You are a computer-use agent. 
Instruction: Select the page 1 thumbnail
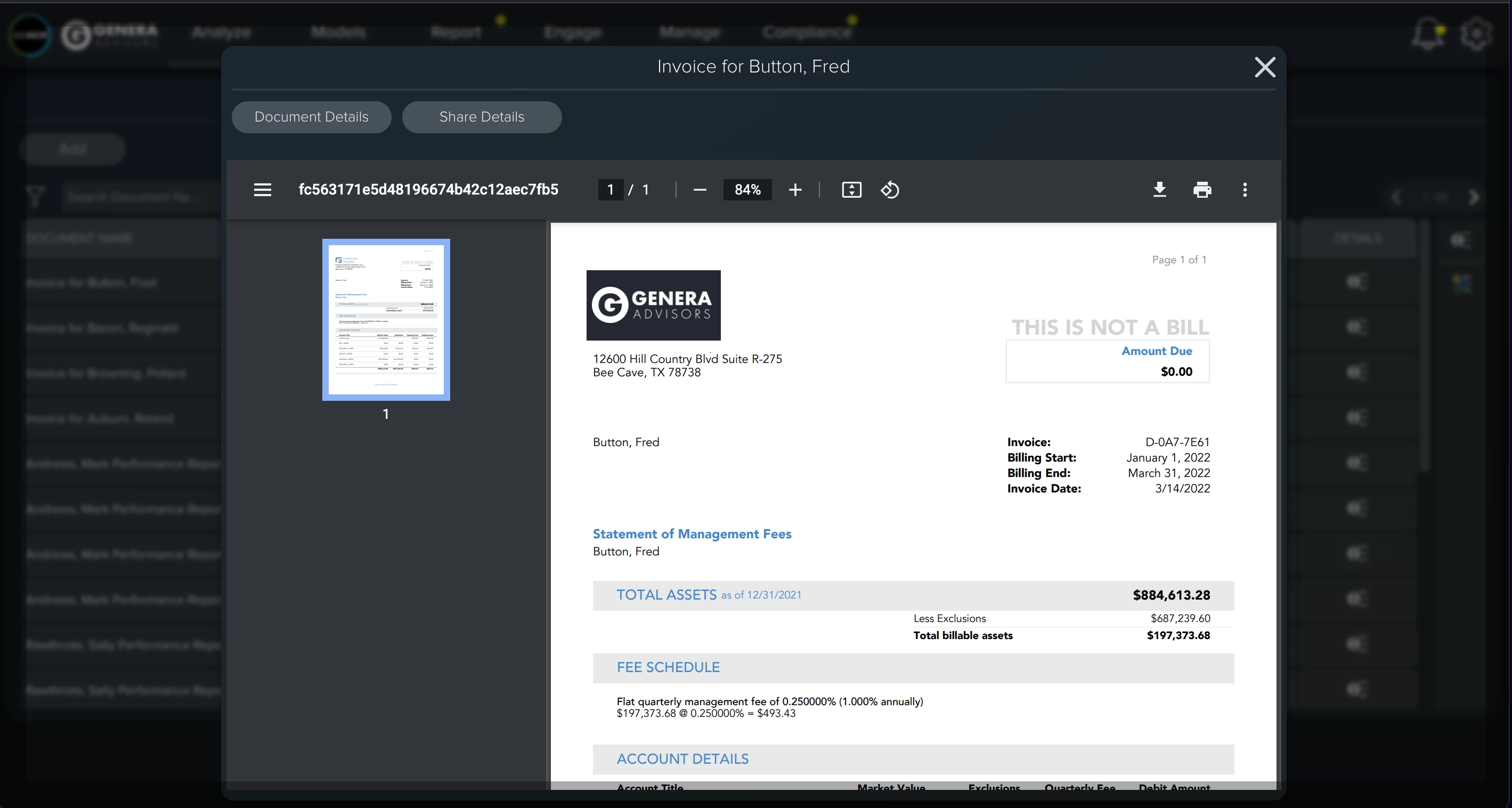(x=386, y=319)
